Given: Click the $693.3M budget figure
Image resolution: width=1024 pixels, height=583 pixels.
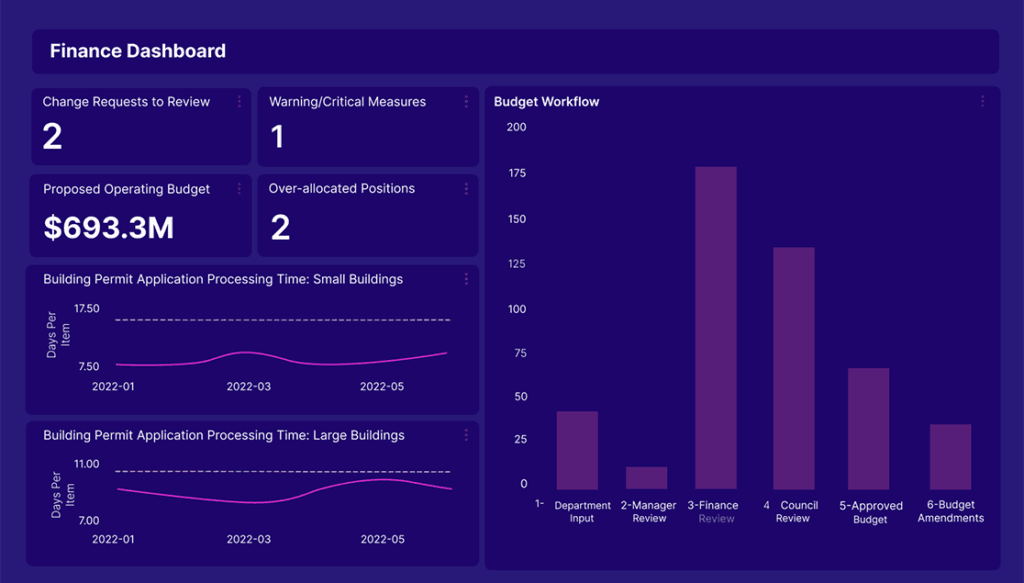Looking at the screenshot, I should click(110, 228).
